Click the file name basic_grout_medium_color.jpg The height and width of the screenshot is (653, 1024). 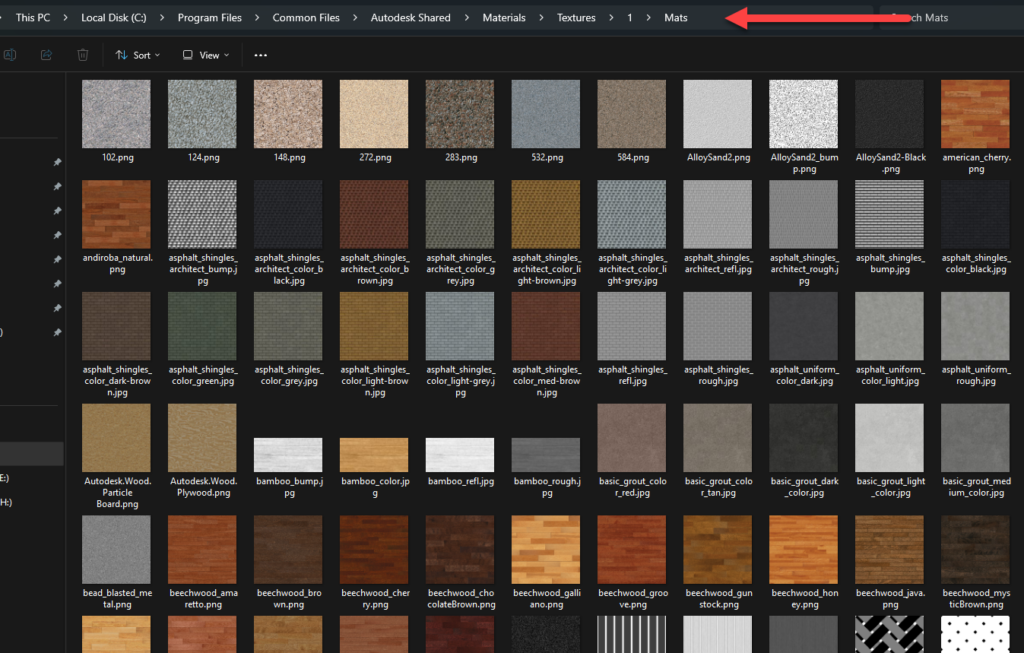976,486
